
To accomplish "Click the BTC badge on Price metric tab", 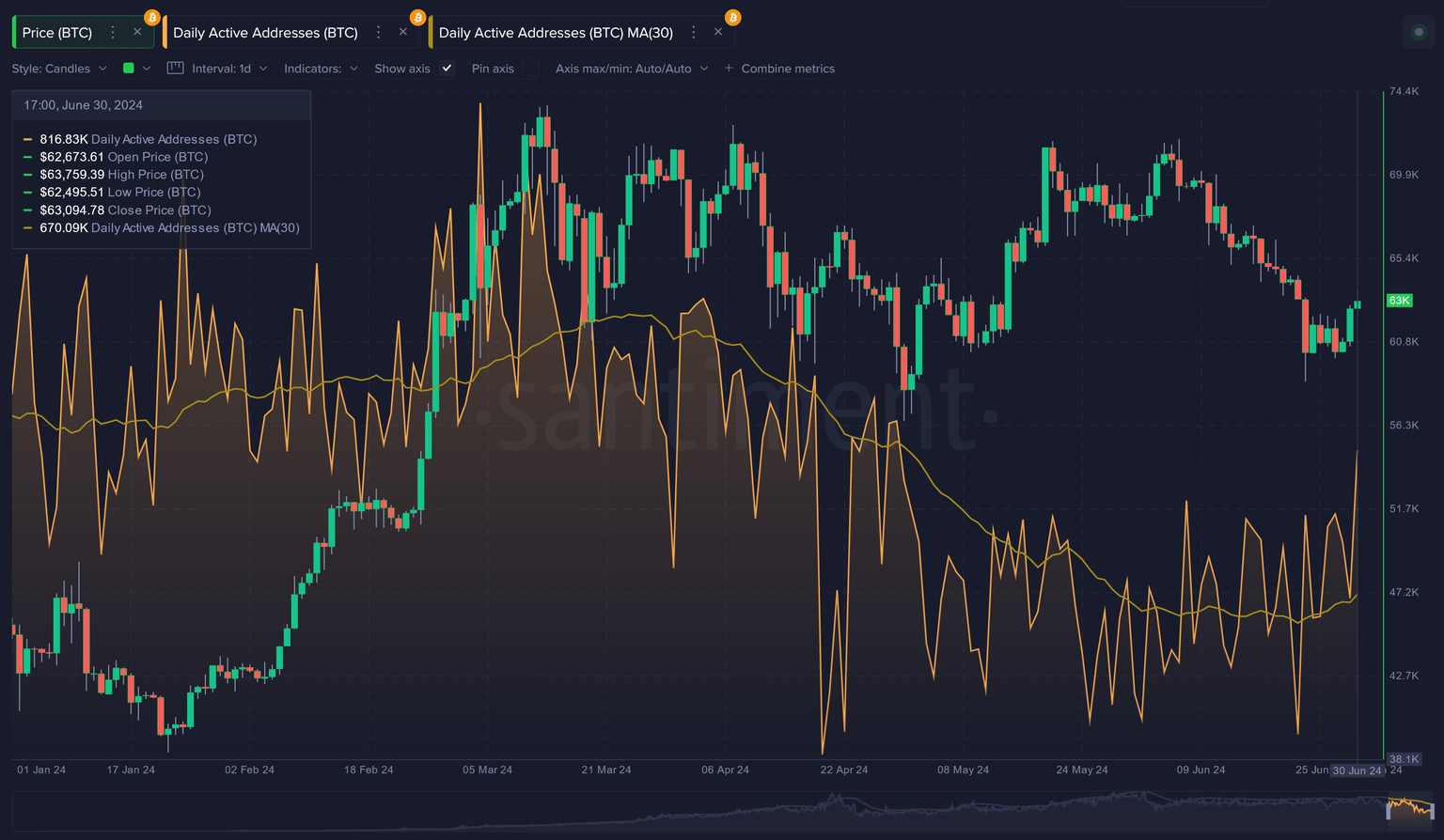I will coord(151,16).
